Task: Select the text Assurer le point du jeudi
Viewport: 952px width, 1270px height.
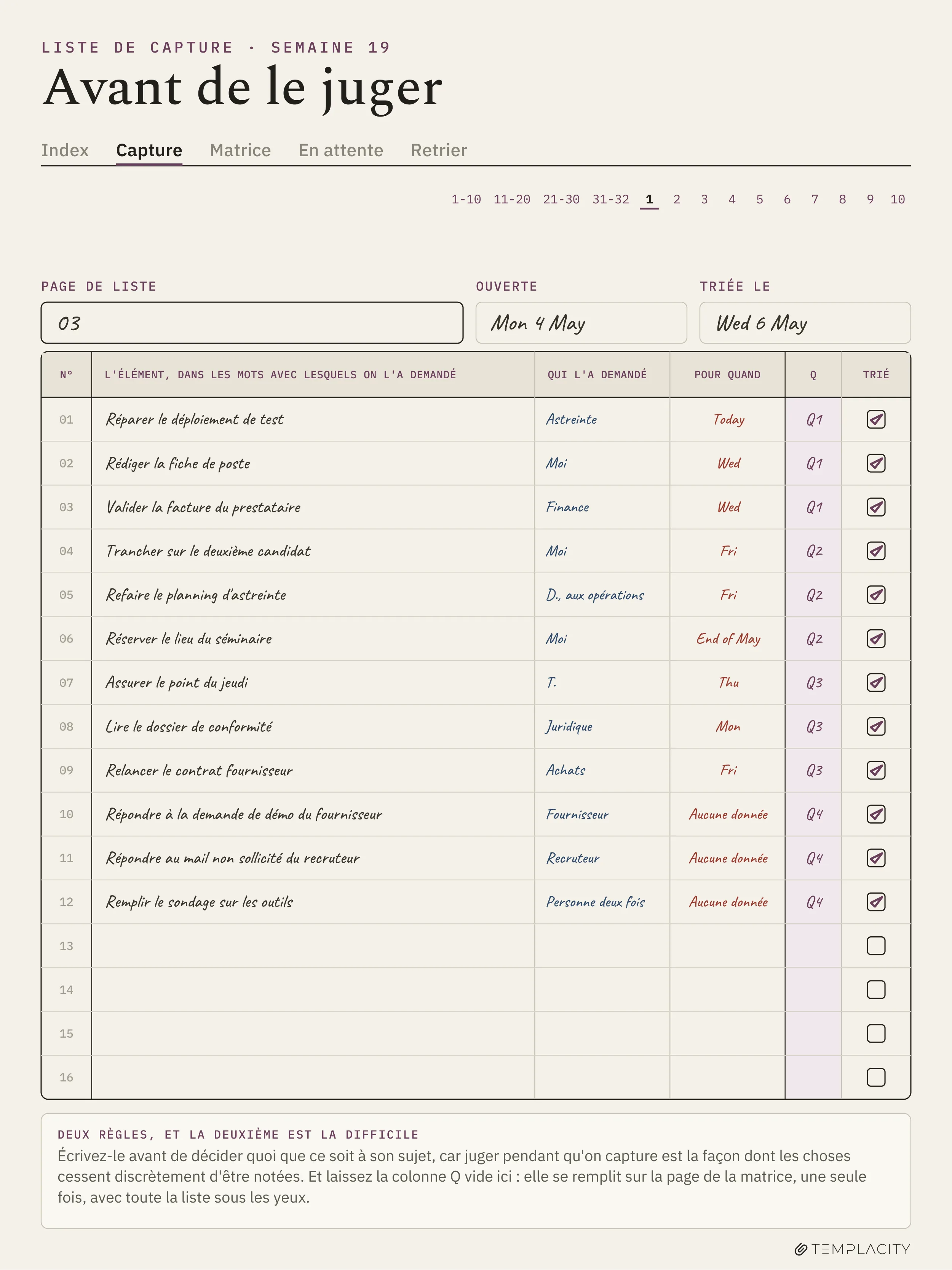Action: 177,683
